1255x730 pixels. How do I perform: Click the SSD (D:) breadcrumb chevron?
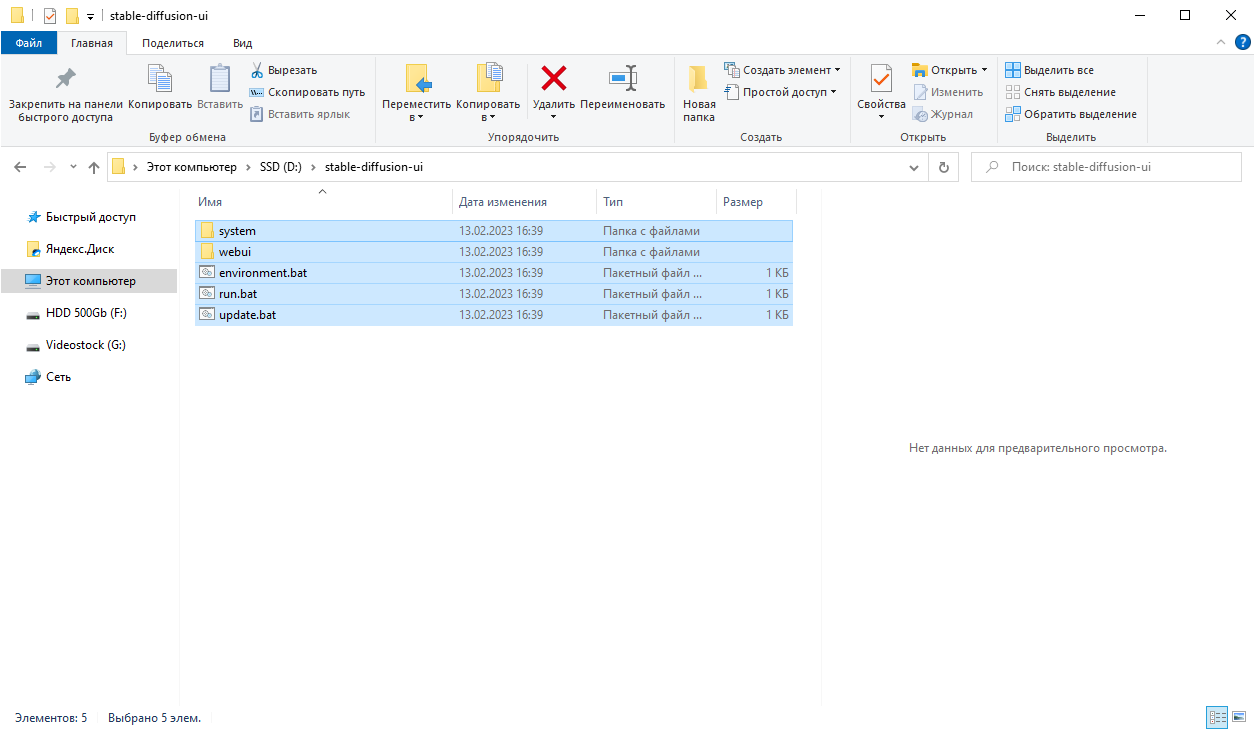point(313,167)
